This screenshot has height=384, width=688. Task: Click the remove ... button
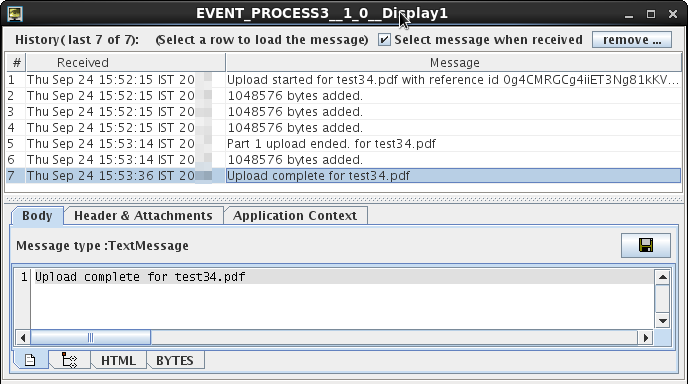[632, 39]
